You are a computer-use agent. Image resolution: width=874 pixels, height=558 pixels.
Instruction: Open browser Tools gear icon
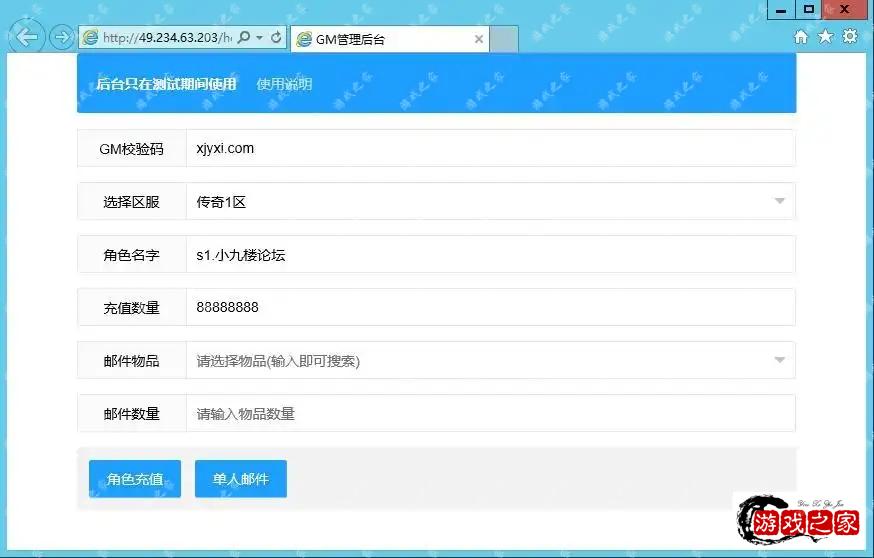(x=850, y=36)
